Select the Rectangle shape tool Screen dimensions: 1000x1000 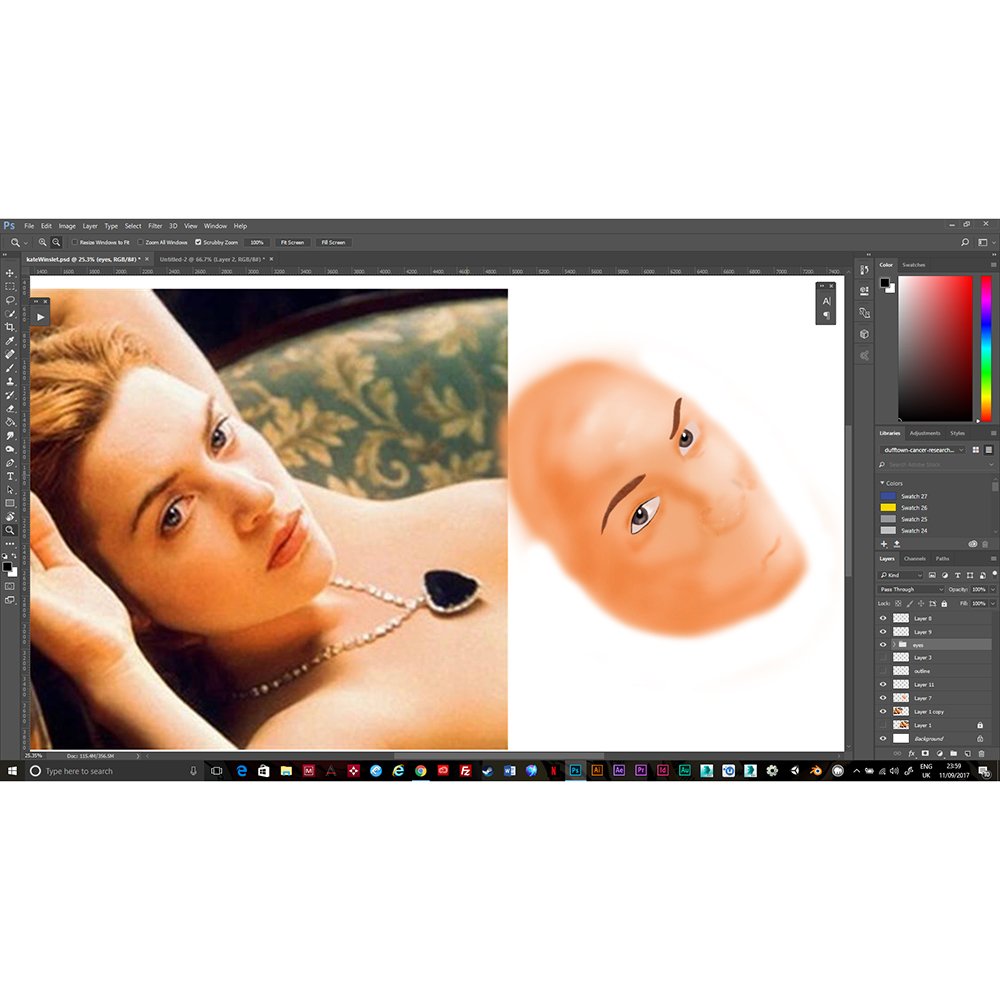tap(10, 503)
